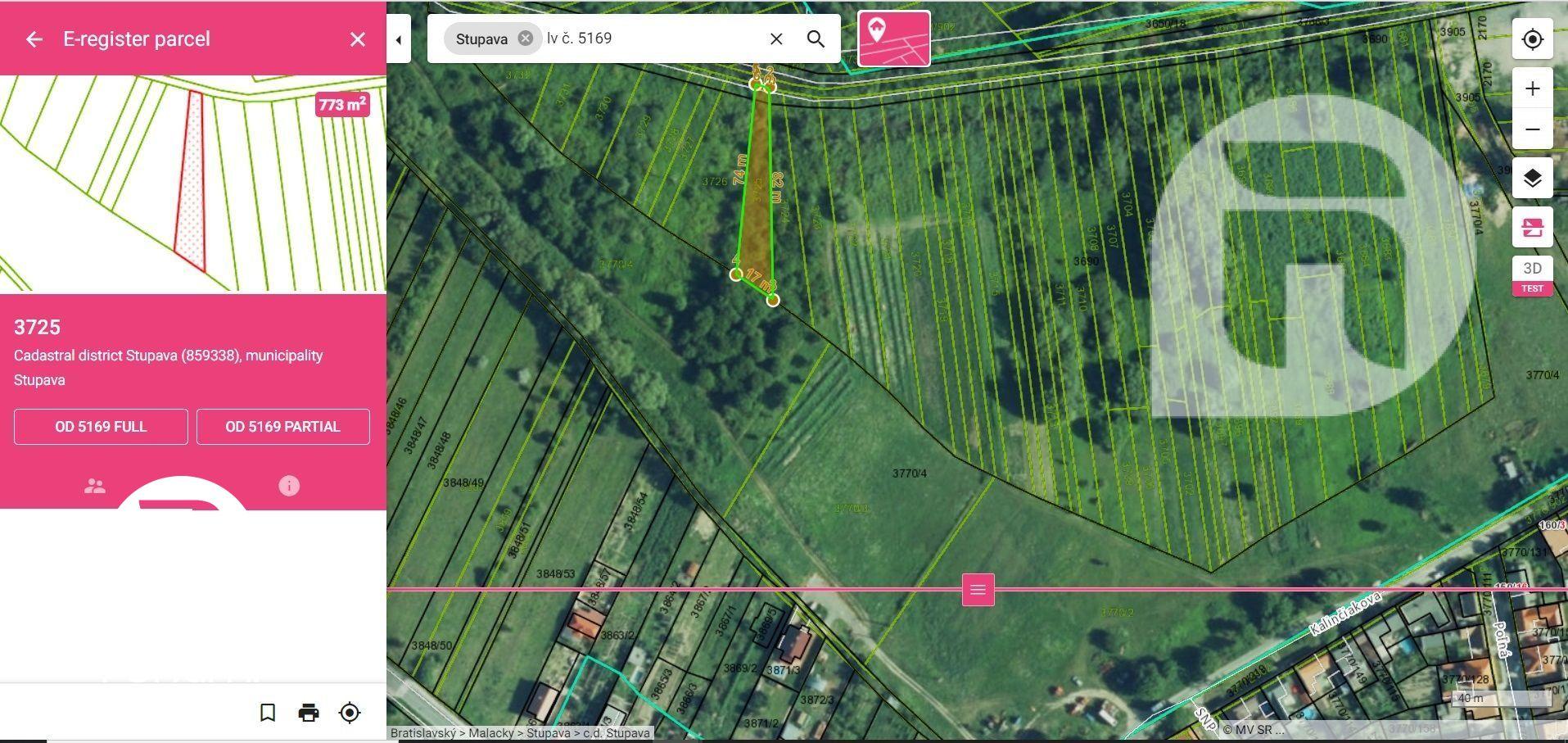Open OD 5169 PARTIAL ownership document
This screenshot has width=1568, height=743.
click(282, 427)
